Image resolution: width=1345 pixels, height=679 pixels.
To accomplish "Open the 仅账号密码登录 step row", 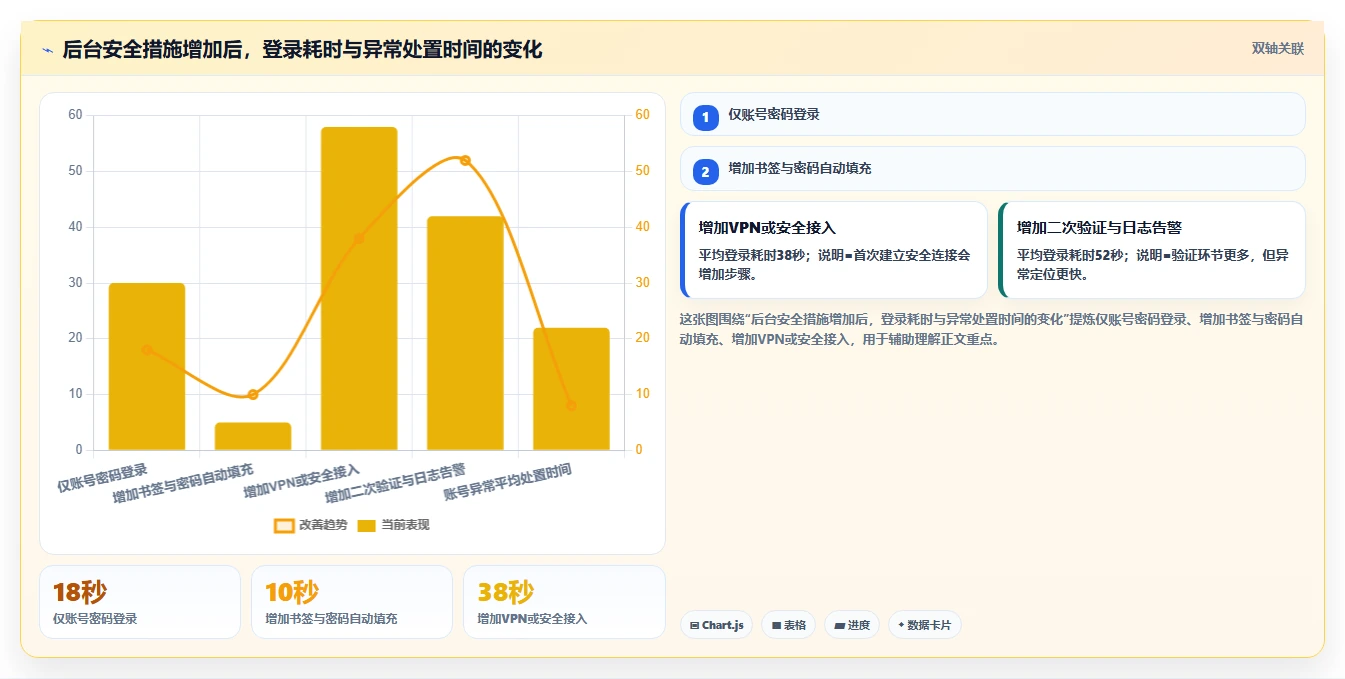I will click(992, 114).
